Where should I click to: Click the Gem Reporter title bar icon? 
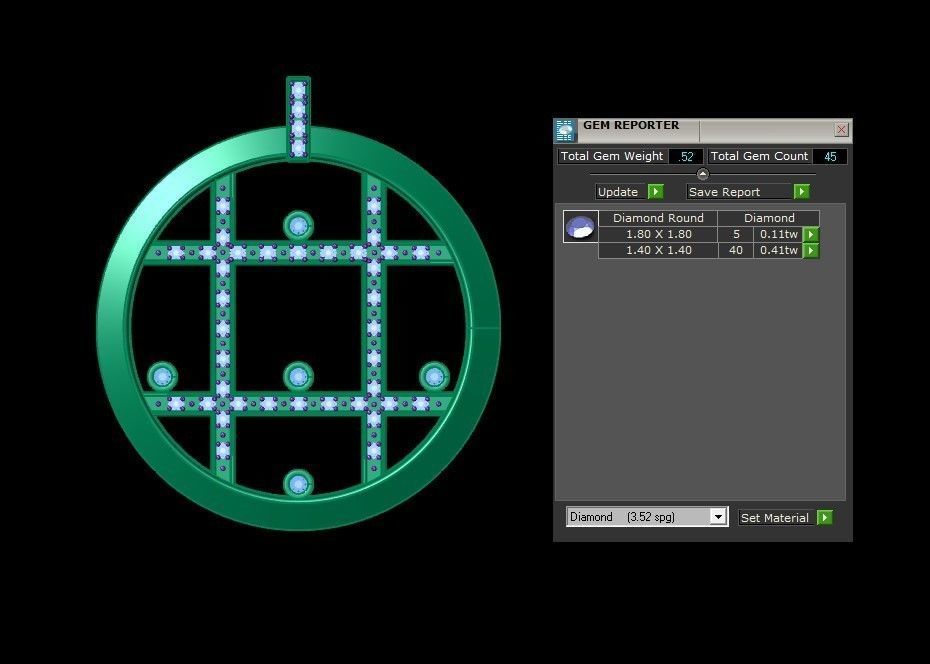pos(566,129)
